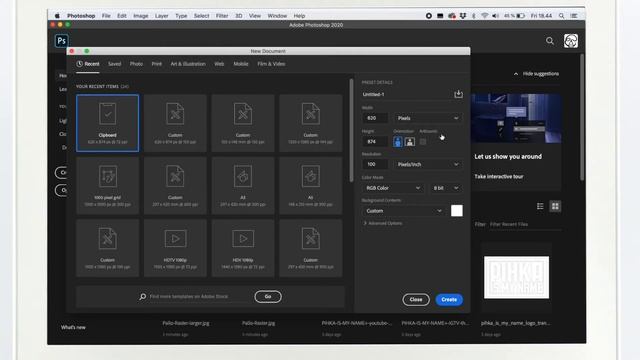Collapse suggestions with Hide suggestions
The image size is (640, 360).
(536, 74)
